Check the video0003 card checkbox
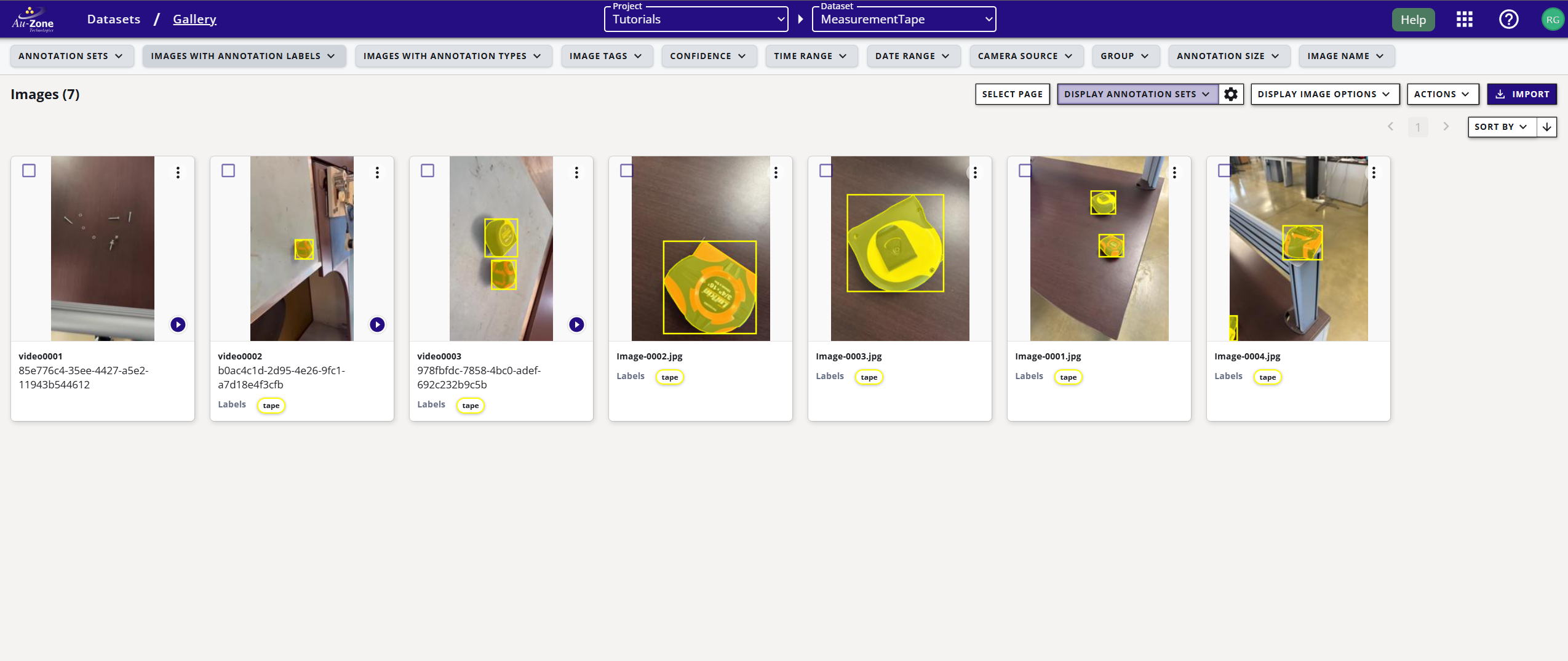This screenshot has height=661, width=1568. pyautogui.click(x=428, y=170)
